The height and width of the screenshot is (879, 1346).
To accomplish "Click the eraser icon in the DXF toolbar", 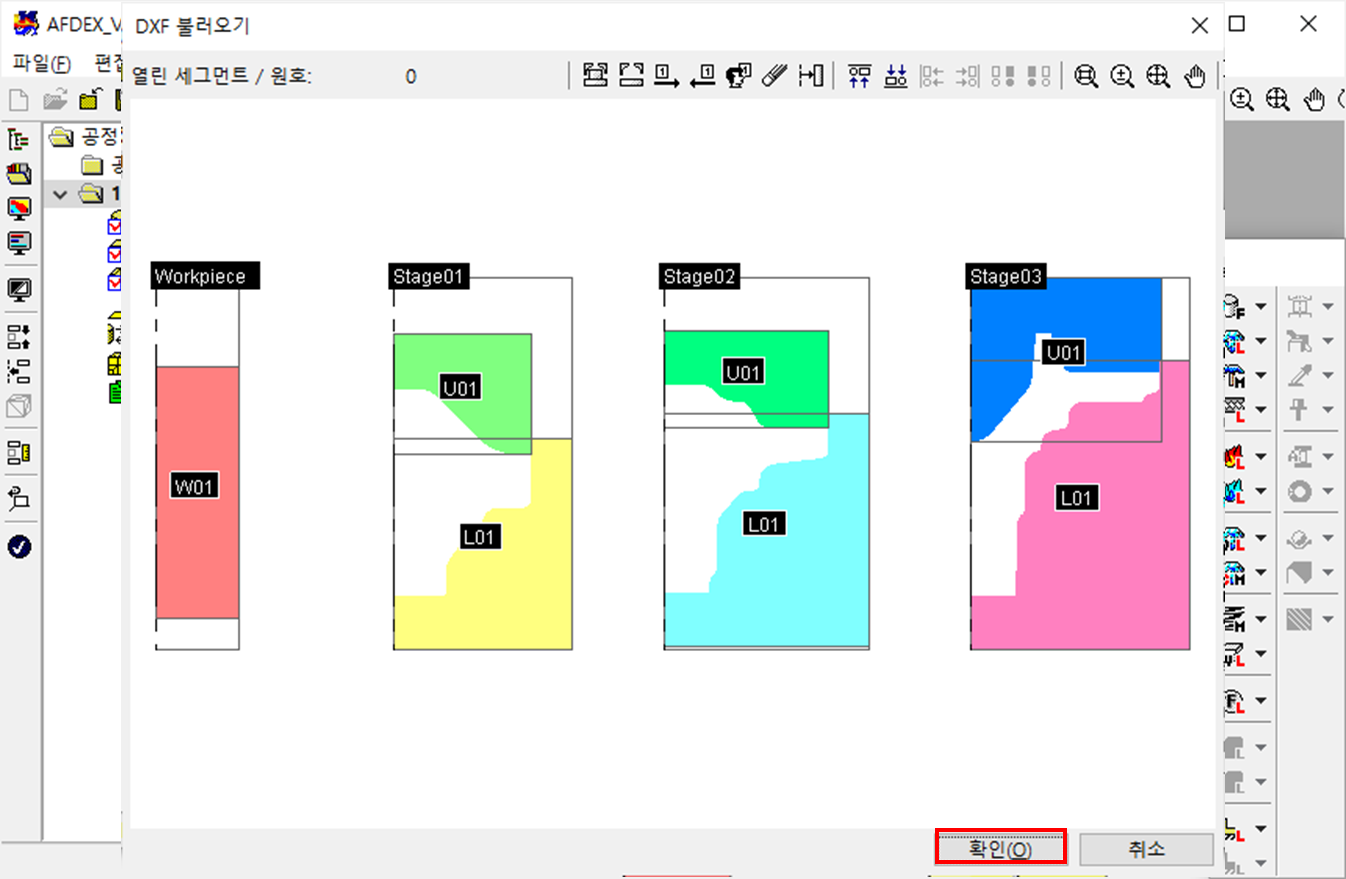I will tap(774, 76).
